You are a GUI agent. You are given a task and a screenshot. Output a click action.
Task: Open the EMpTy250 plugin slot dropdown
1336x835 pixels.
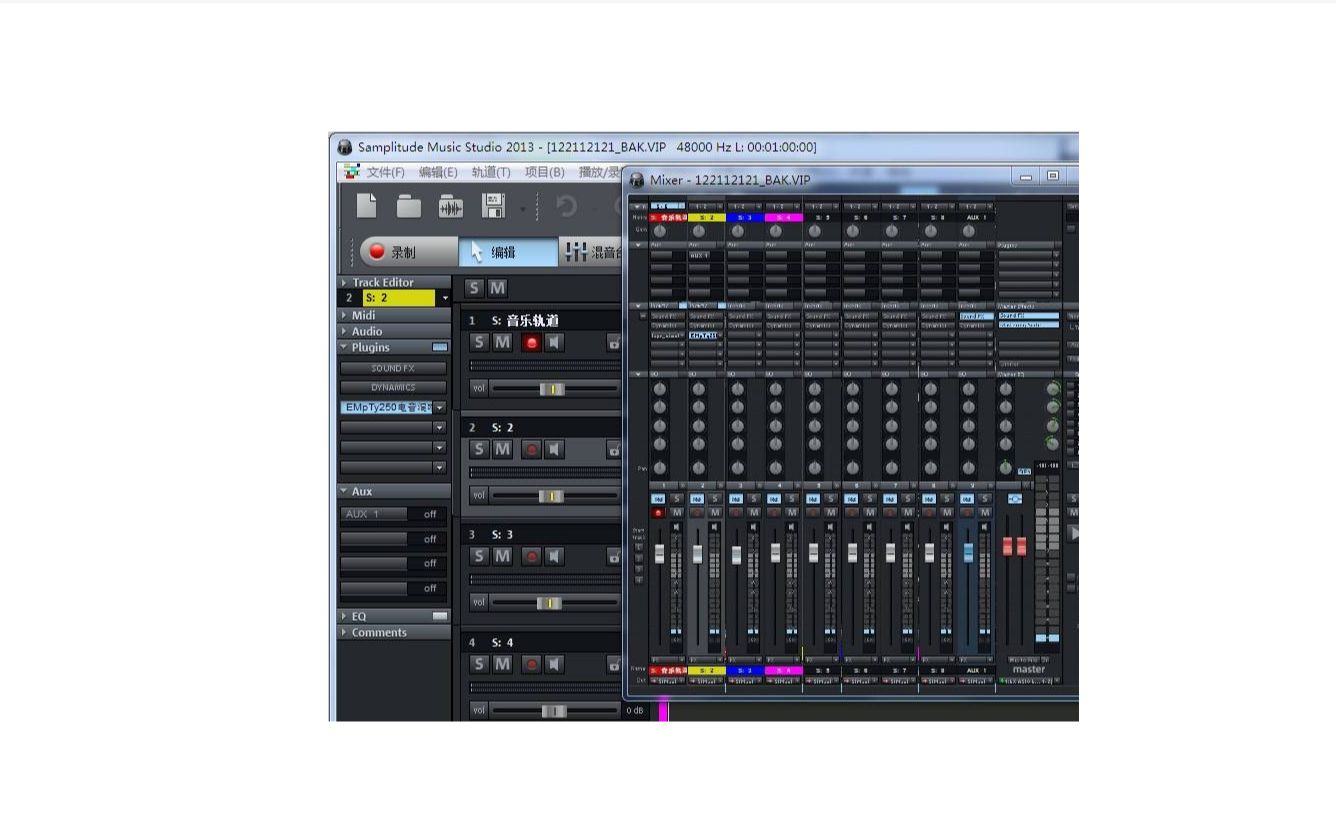coord(439,408)
